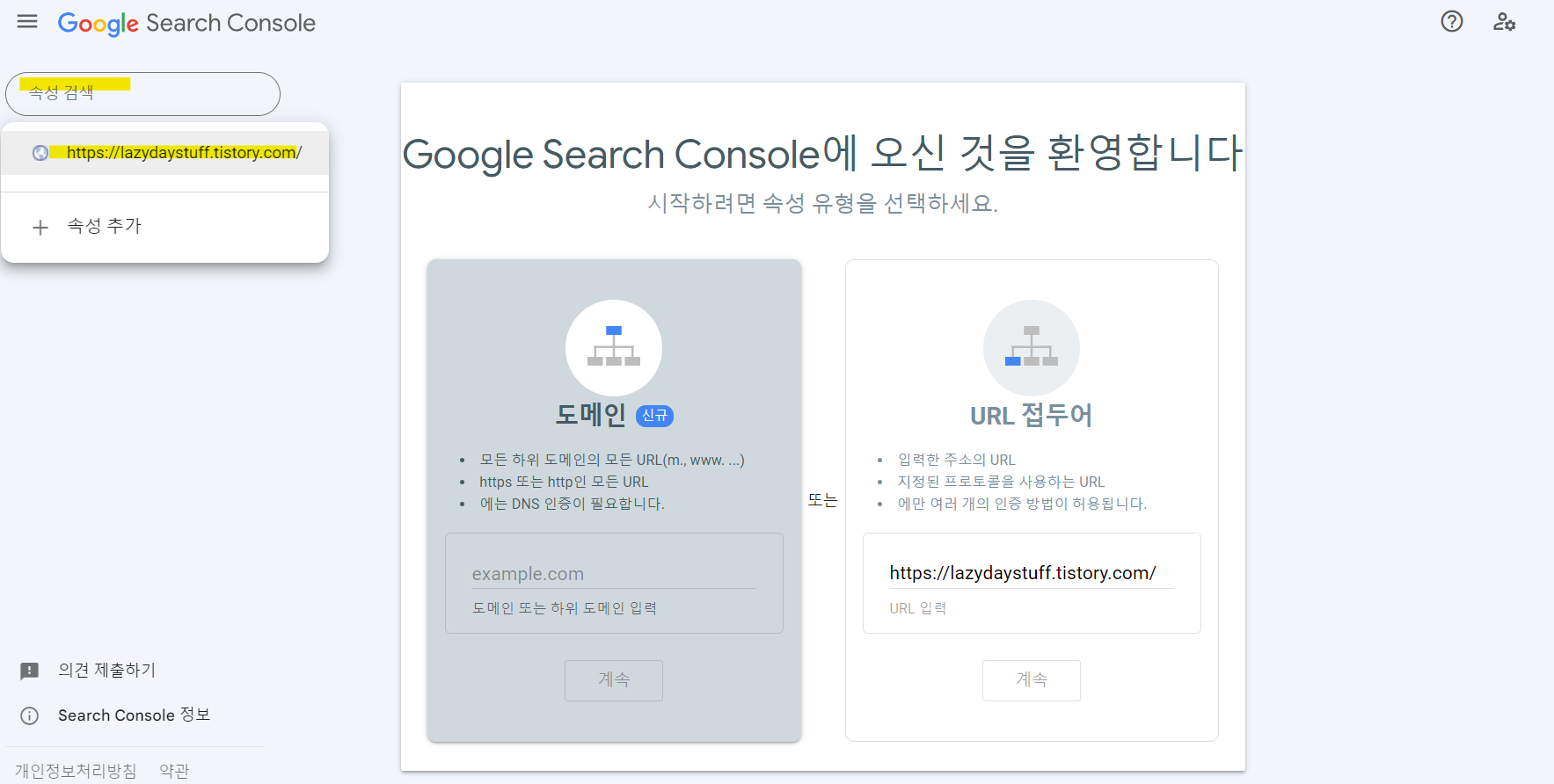Click the 도메인 또는 하위 도메인 입력 label
The image size is (1554, 784).
(x=565, y=608)
